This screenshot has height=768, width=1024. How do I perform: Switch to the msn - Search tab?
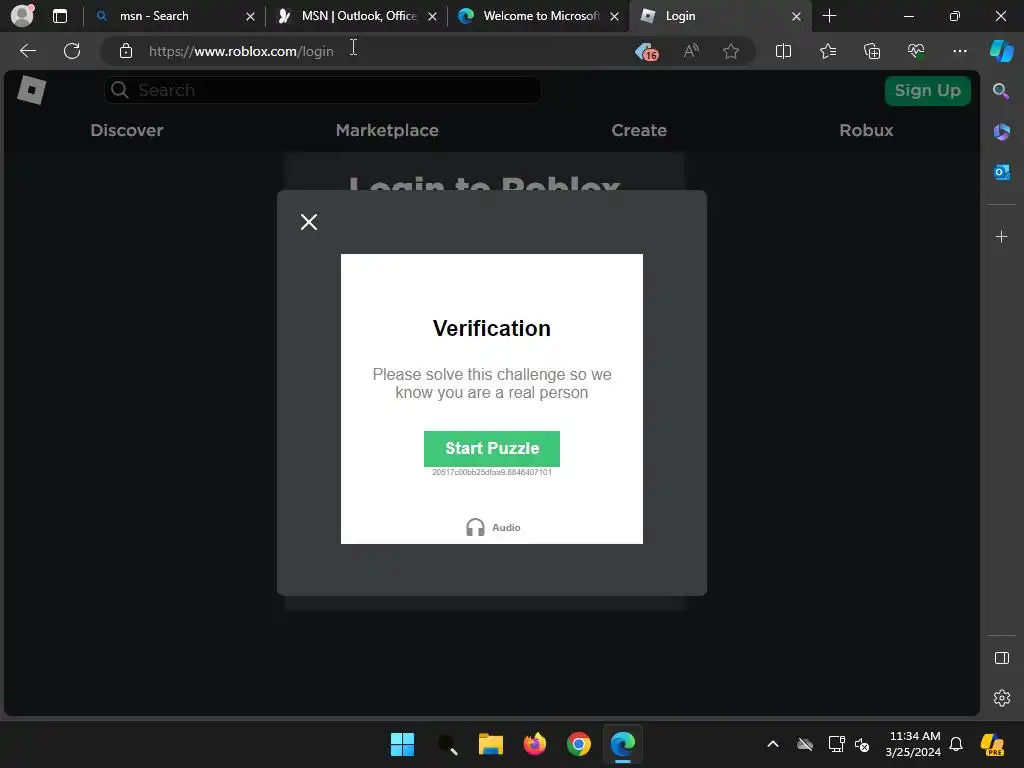click(174, 16)
